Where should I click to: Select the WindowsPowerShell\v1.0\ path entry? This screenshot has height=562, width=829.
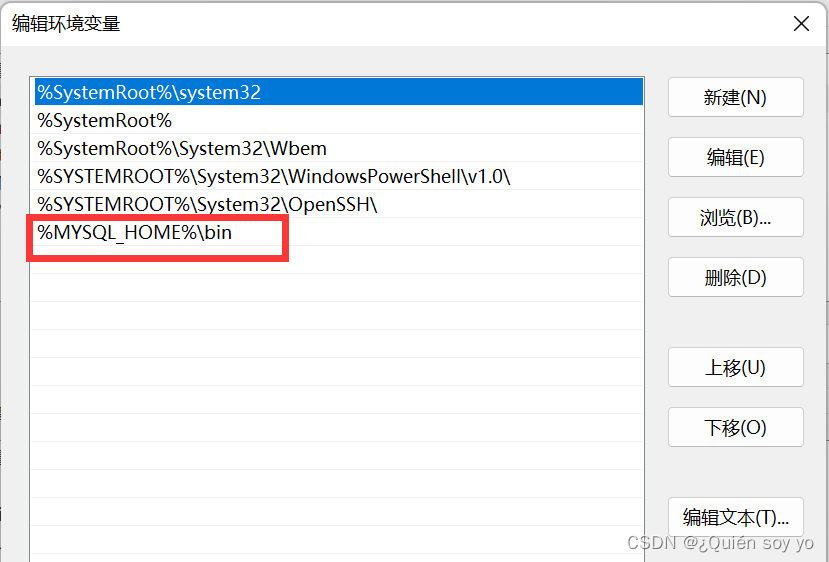point(339,177)
